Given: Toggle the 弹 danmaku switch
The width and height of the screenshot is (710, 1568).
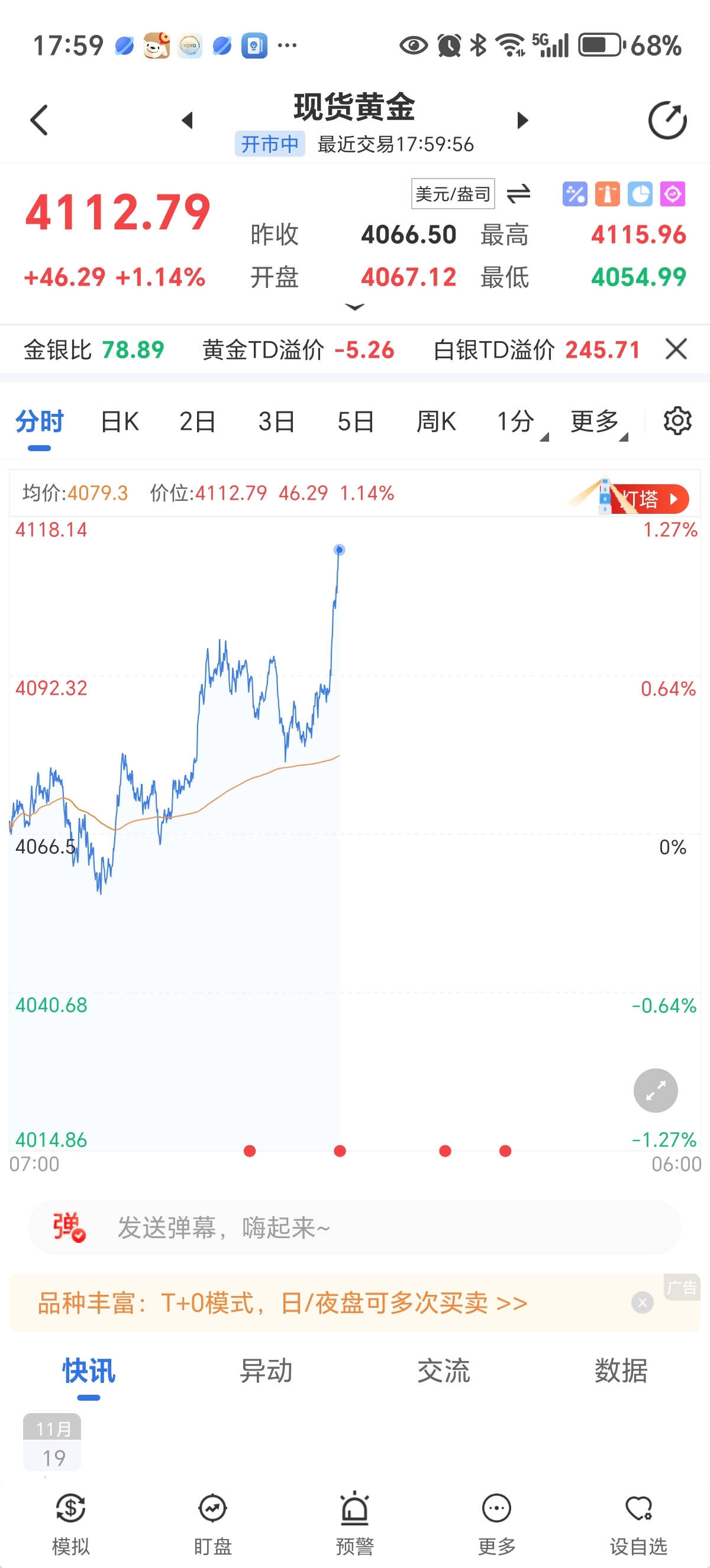Looking at the screenshot, I should pyautogui.click(x=69, y=1227).
